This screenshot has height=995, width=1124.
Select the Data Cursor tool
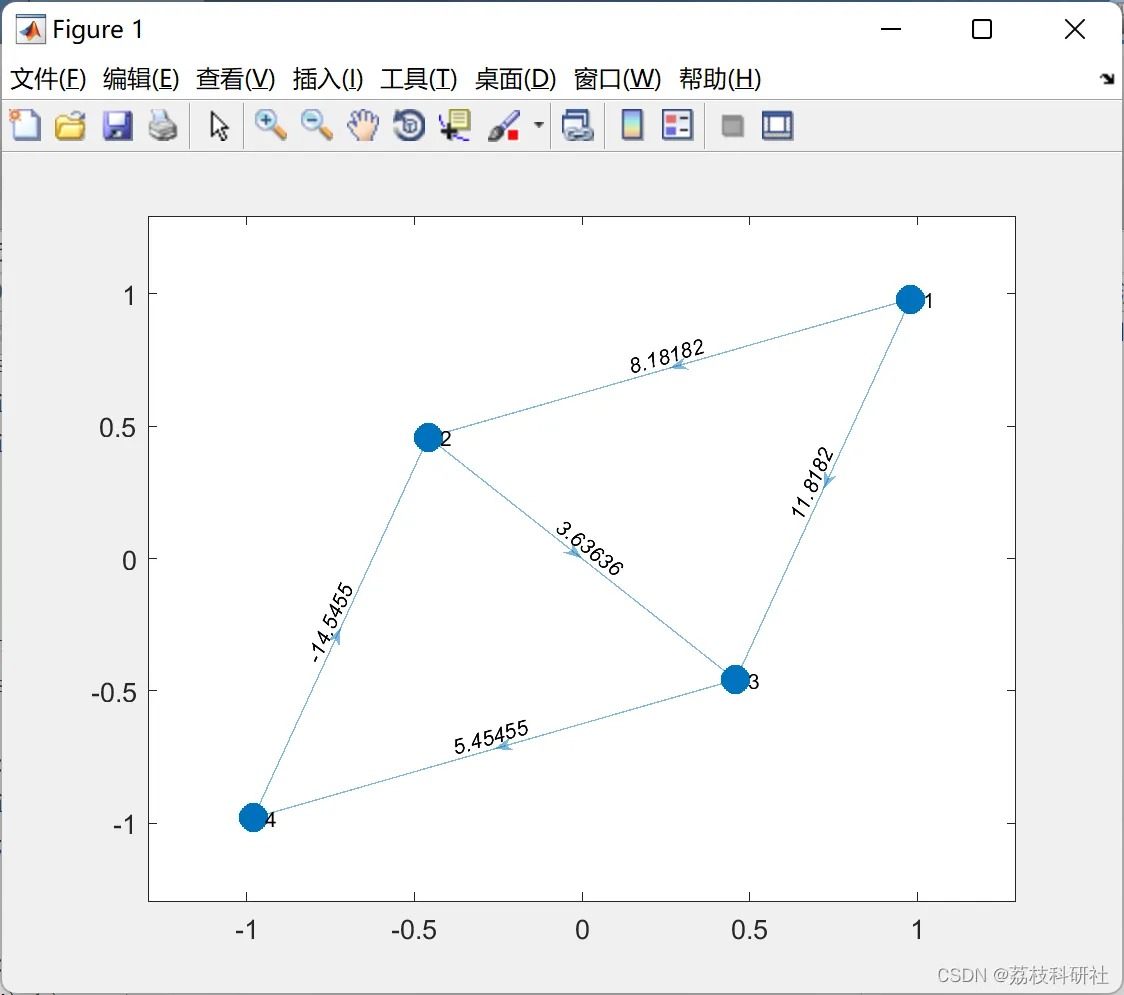[x=455, y=125]
